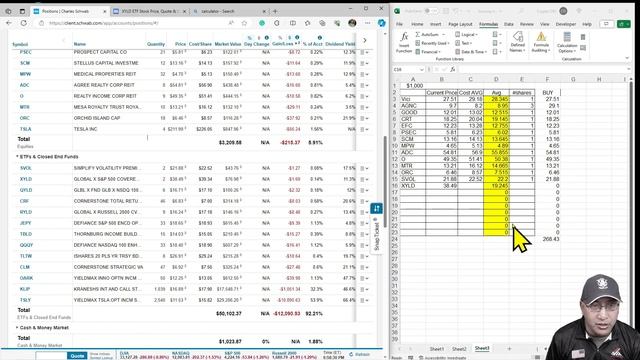
Task: Open Edge Favorites toolbar icon
Action: [307, 23]
